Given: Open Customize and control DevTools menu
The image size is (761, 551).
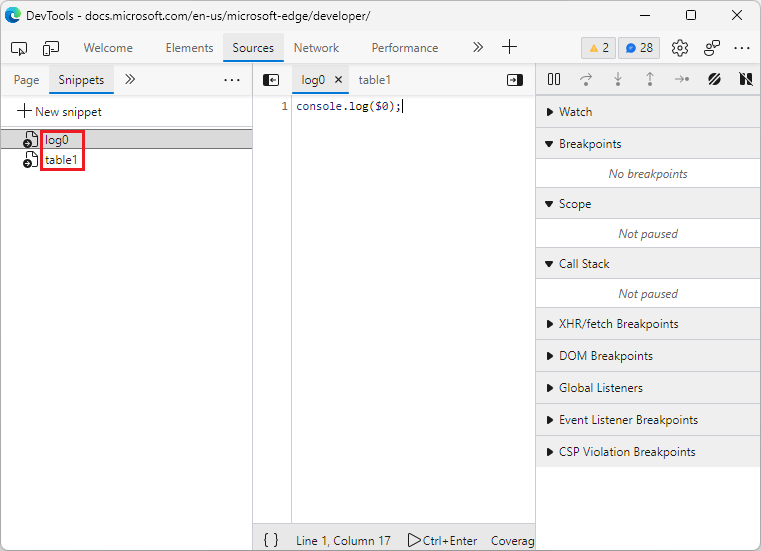Looking at the screenshot, I should [742, 48].
